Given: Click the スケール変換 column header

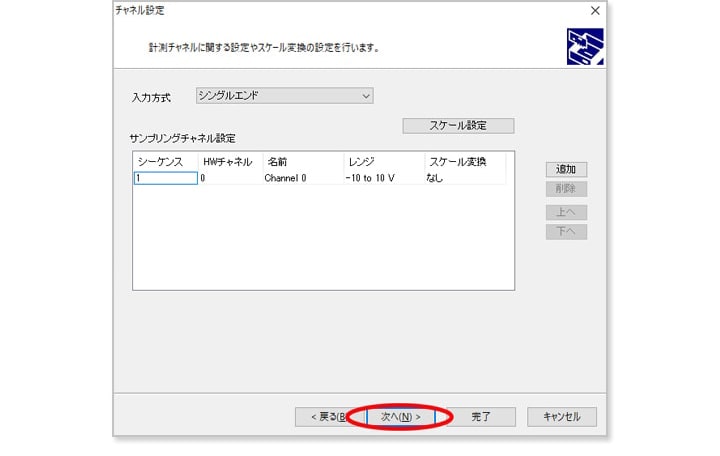Looking at the screenshot, I should coord(462,161).
